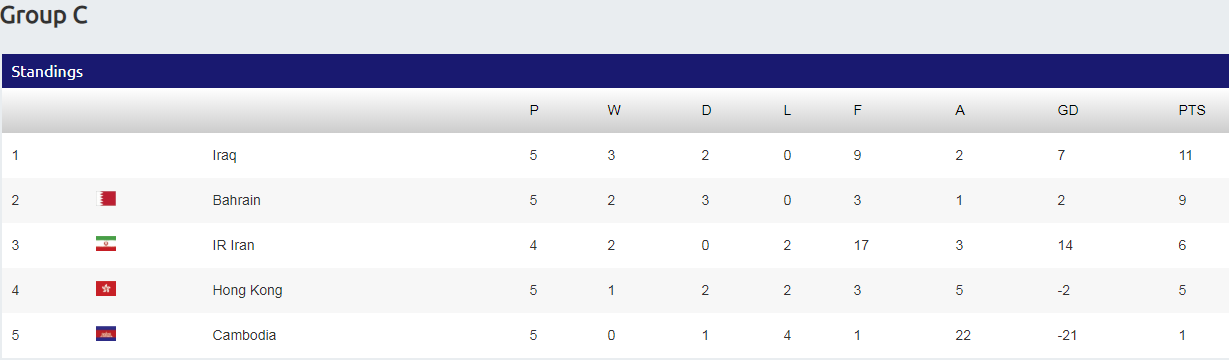The height and width of the screenshot is (360, 1229).
Task: Click the W column header
Action: (x=614, y=111)
